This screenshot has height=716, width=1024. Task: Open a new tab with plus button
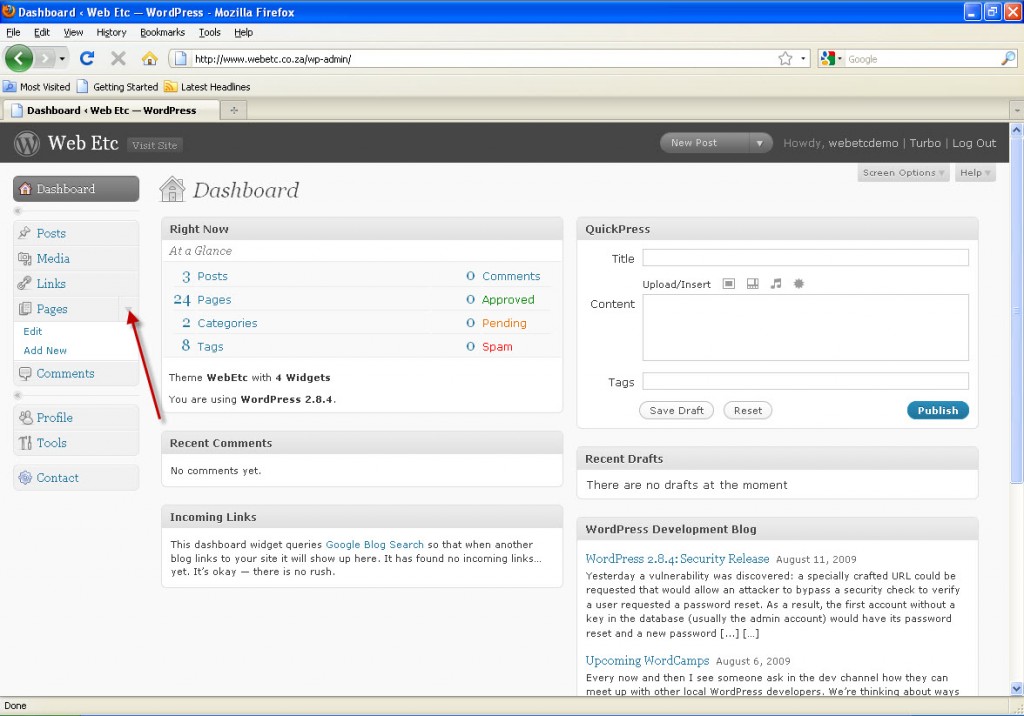coord(234,110)
